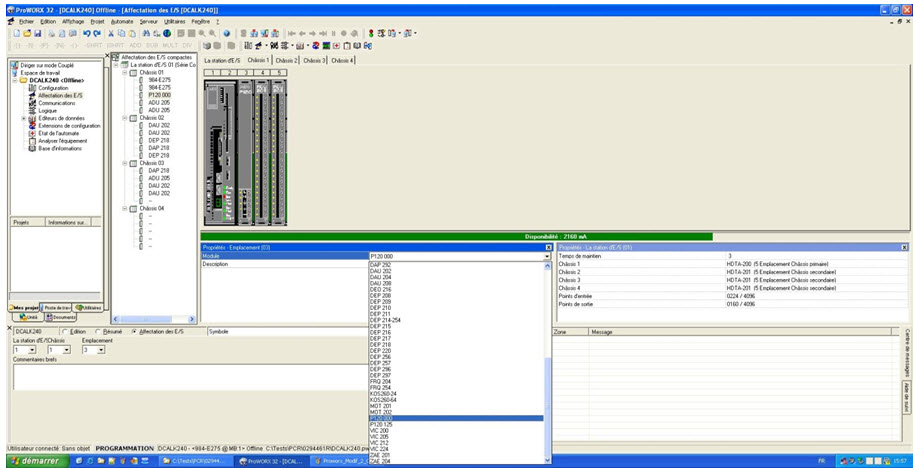This screenshot has width=914, height=470.
Task: Click the Redo arrow icon
Action: point(97,34)
